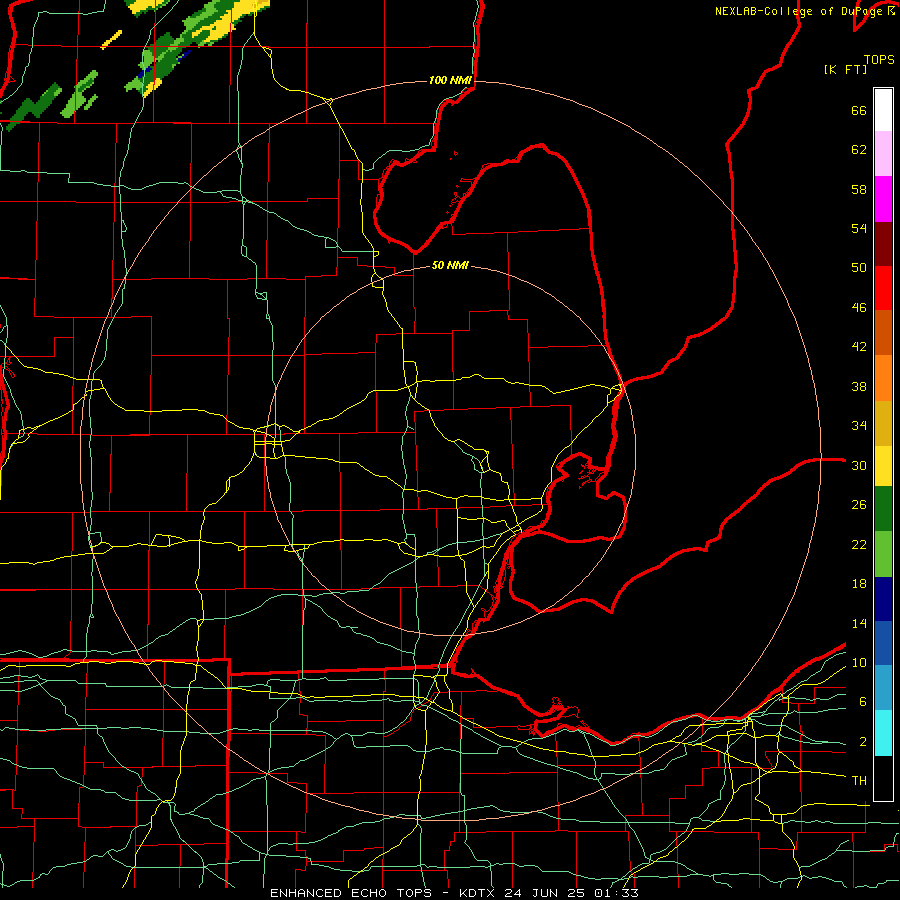Click the "100 NMI" range ring label
Viewport: 900px width, 900px height.
click(451, 80)
